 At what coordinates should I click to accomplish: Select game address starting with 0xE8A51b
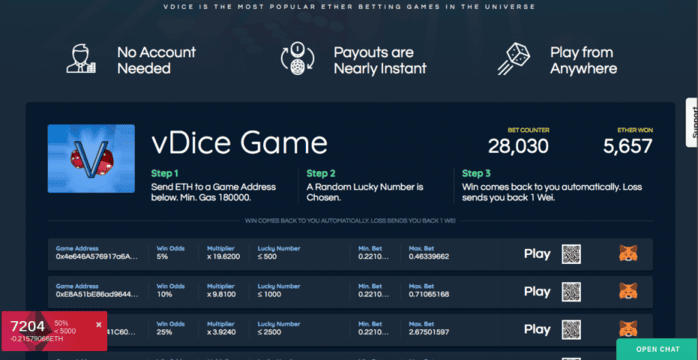(97, 295)
